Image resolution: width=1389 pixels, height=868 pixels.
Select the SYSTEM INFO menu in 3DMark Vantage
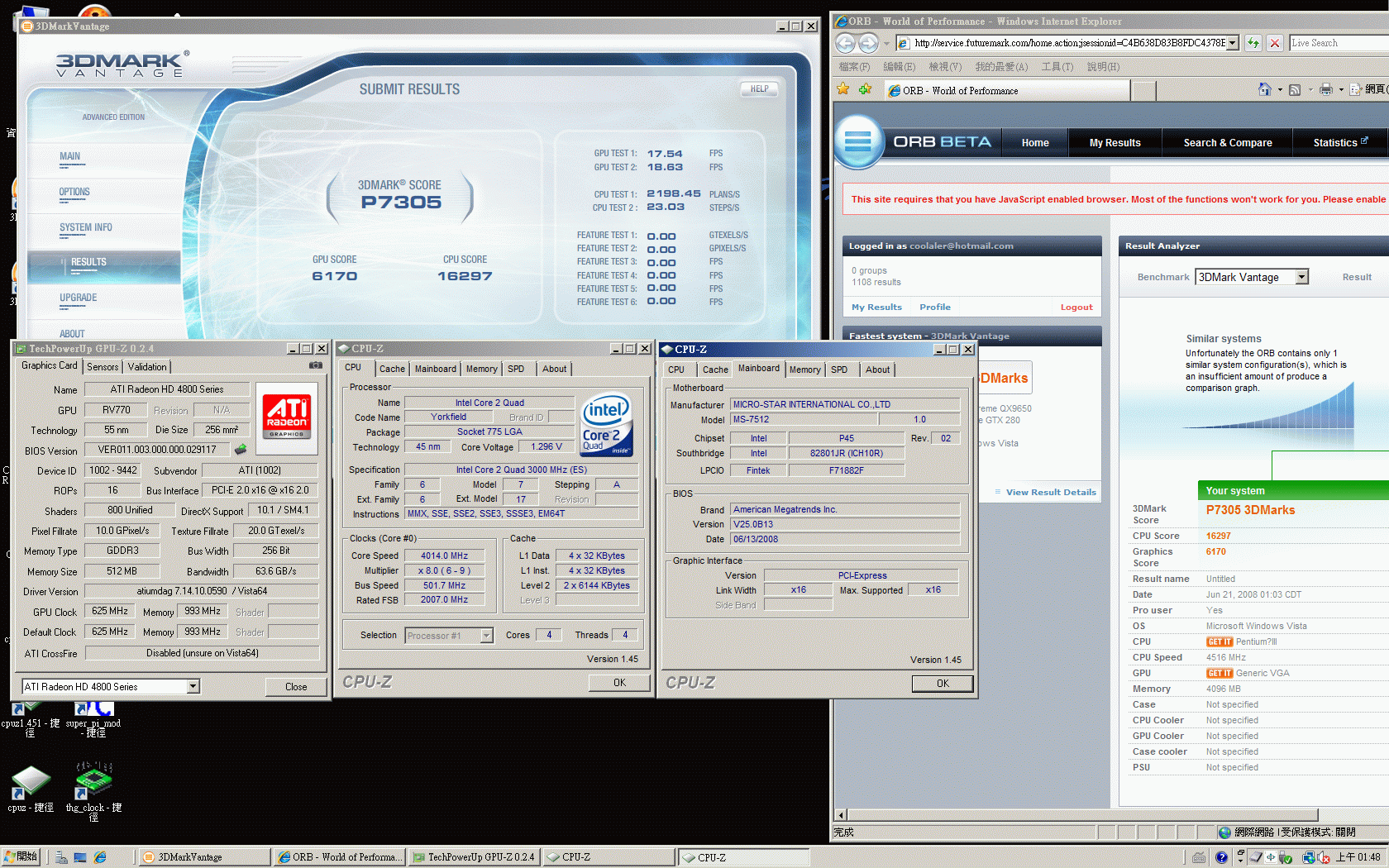click(86, 227)
